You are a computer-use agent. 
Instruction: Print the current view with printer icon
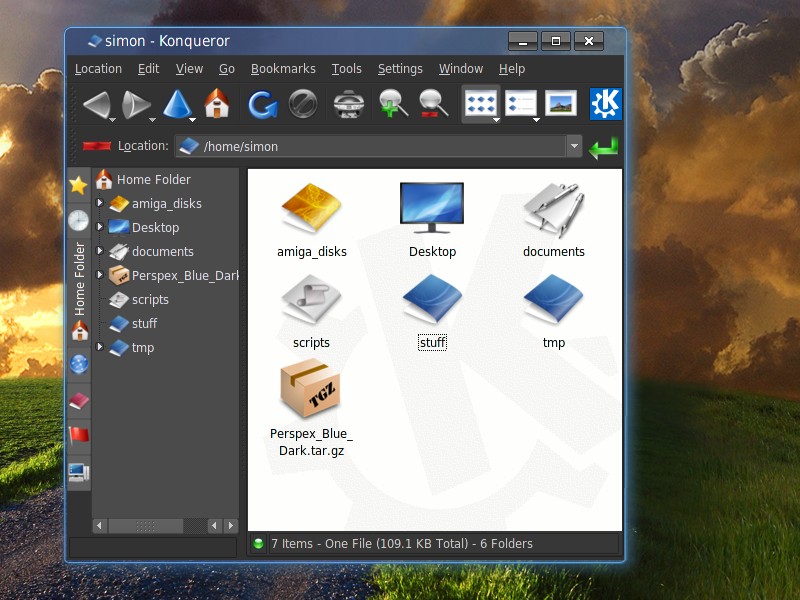[348, 104]
